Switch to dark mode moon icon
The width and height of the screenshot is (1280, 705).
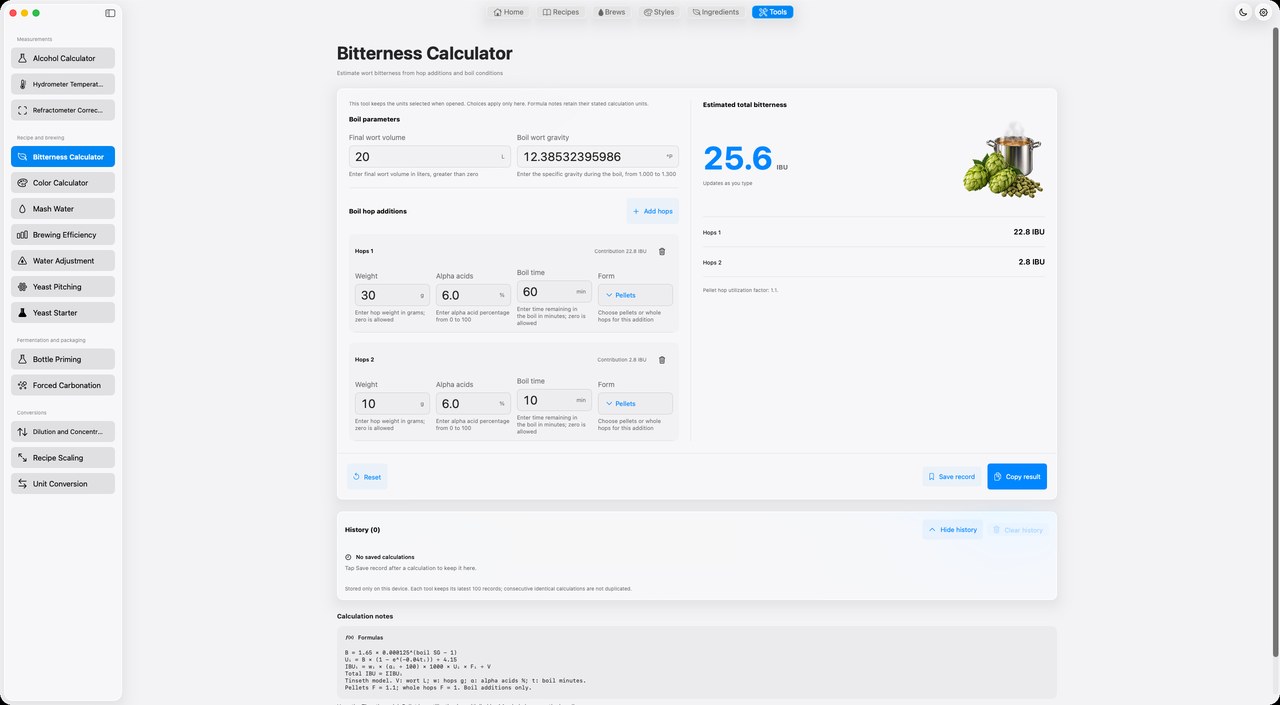pos(1243,12)
